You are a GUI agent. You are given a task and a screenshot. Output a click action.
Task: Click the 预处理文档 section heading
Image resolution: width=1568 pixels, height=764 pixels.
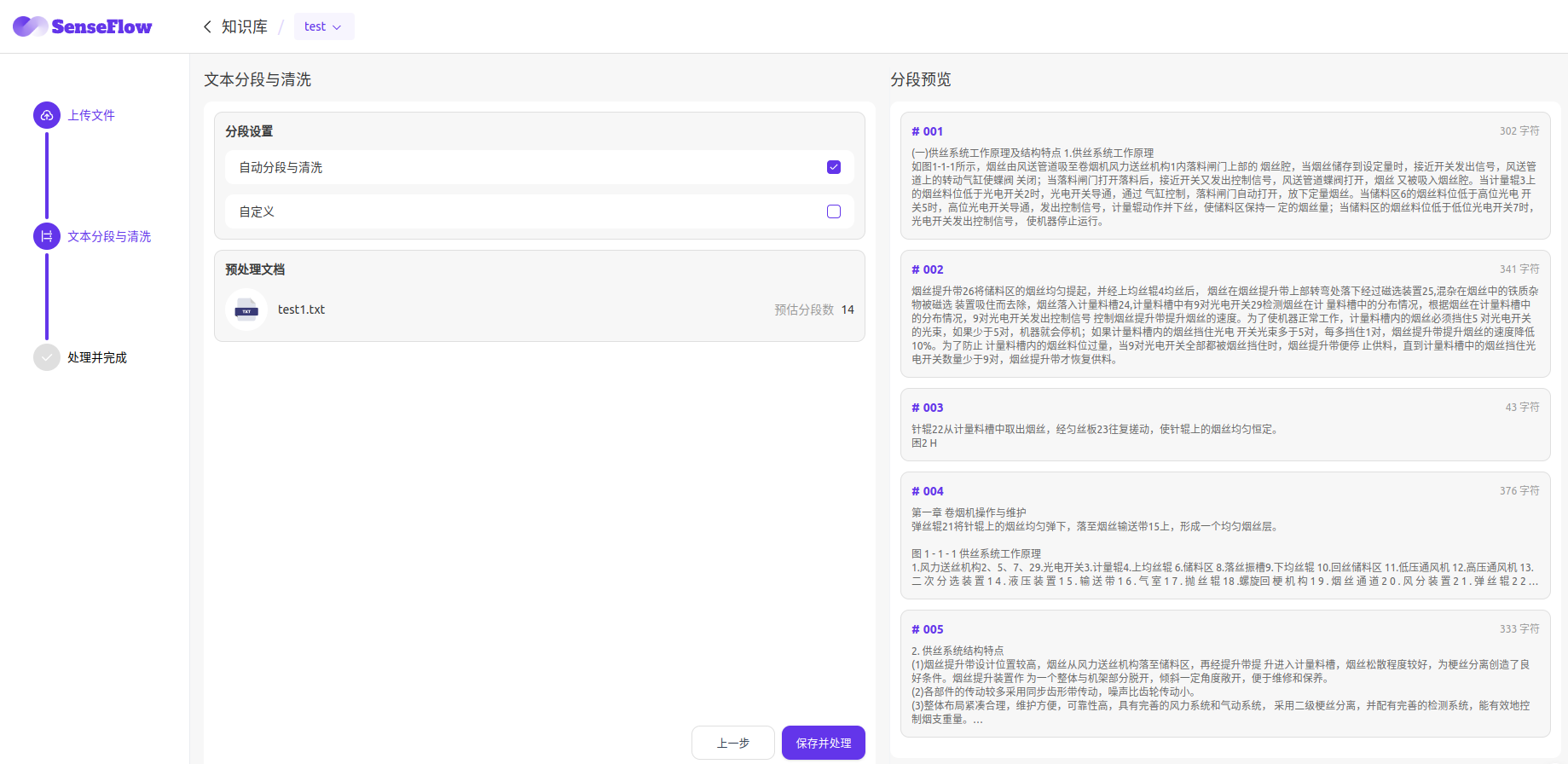coord(255,269)
